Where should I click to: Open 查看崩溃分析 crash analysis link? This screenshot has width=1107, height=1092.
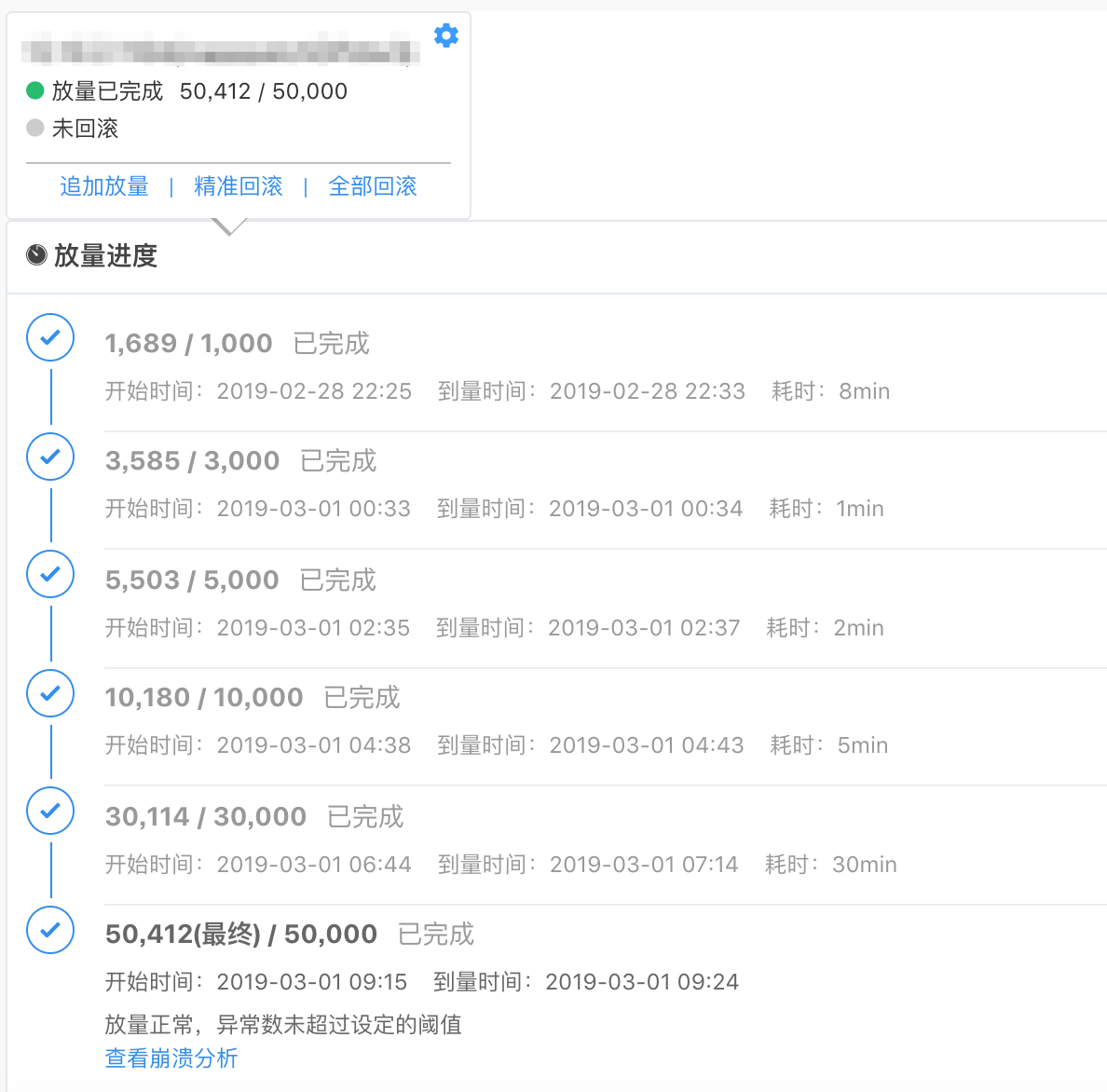[x=171, y=1058]
